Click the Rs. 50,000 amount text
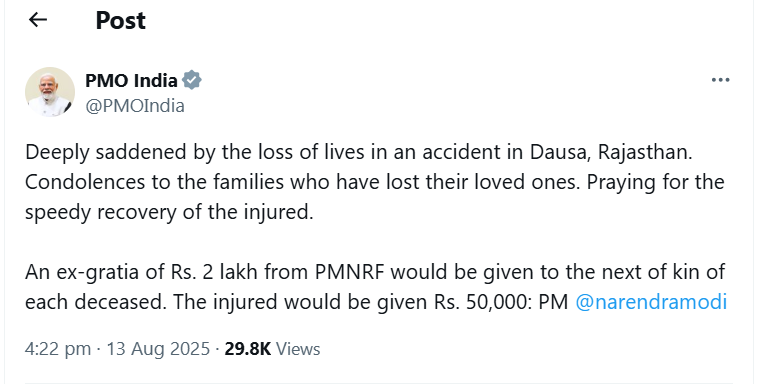This screenshot has height=384, width=759. 483,302
